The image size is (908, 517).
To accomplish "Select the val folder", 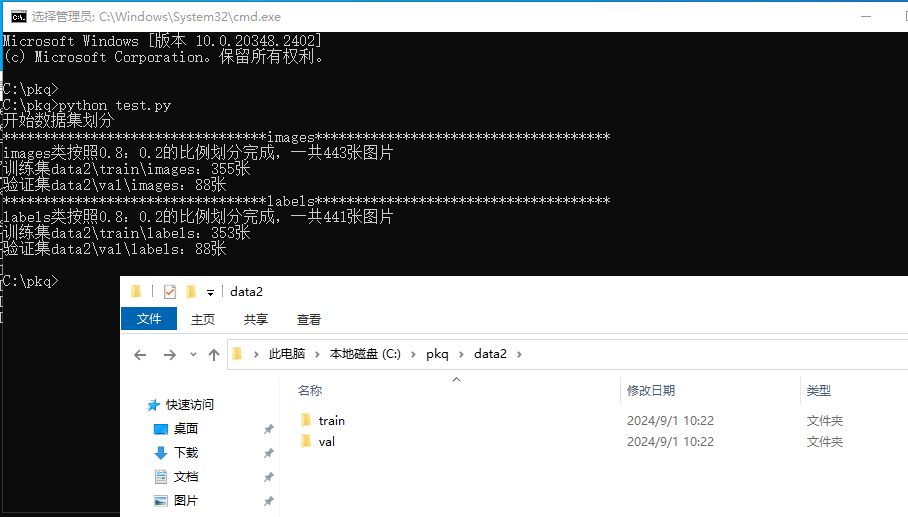I will coord(327,442).
